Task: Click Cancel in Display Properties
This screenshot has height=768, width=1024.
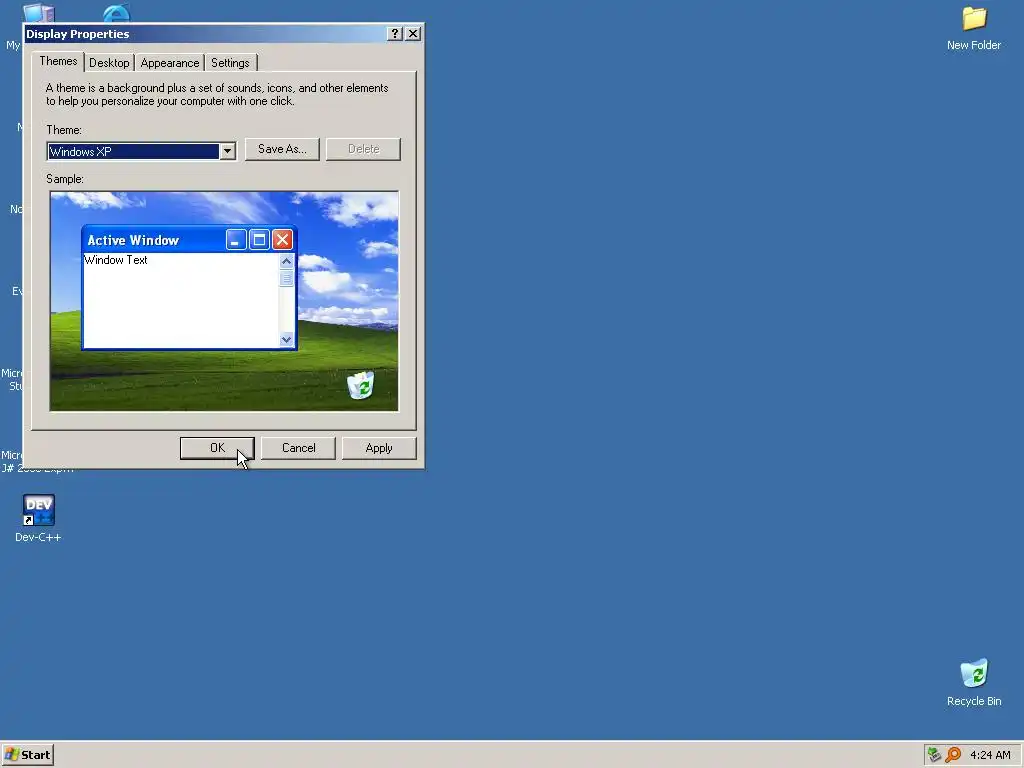Action: point(298,448)
